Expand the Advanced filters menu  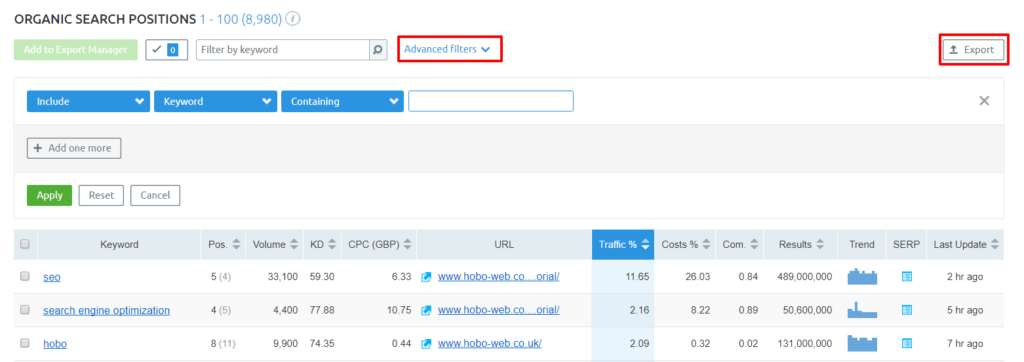click(447, 49)
